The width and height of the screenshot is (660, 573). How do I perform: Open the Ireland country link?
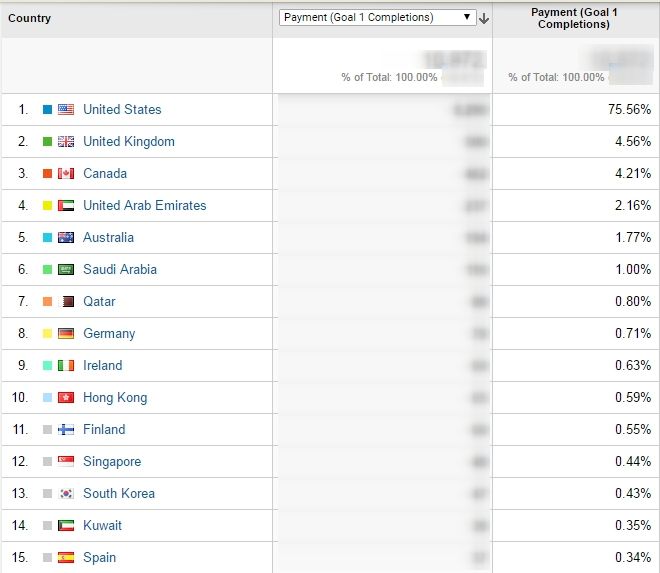coord(103,365)
